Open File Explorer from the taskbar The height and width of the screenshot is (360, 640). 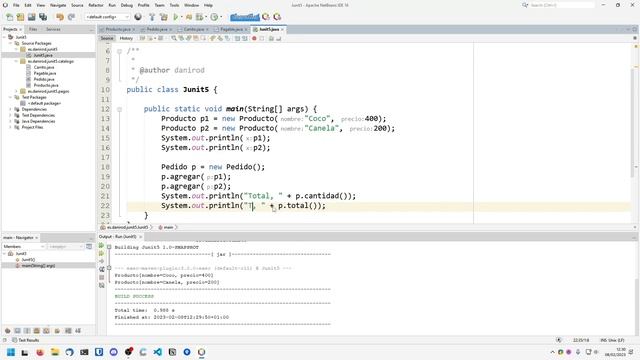pos(55,352)
